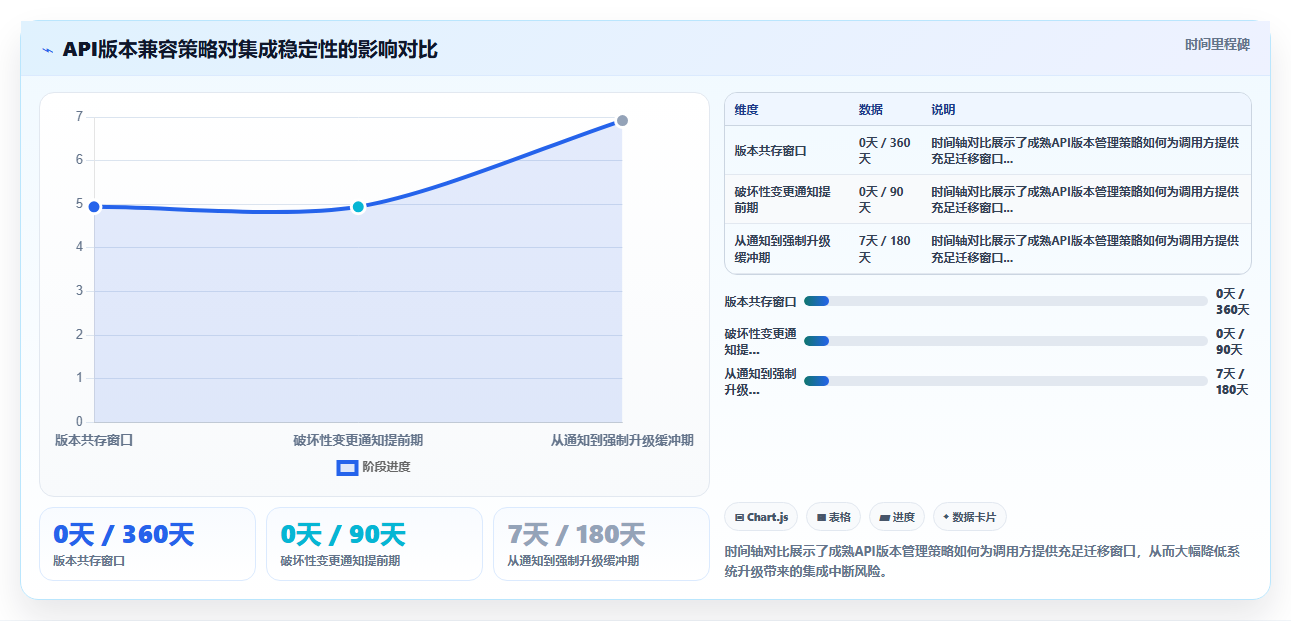
Task: Click the 7天 / 180天 value beside progress bar
Action: (x=1232, y=381)
